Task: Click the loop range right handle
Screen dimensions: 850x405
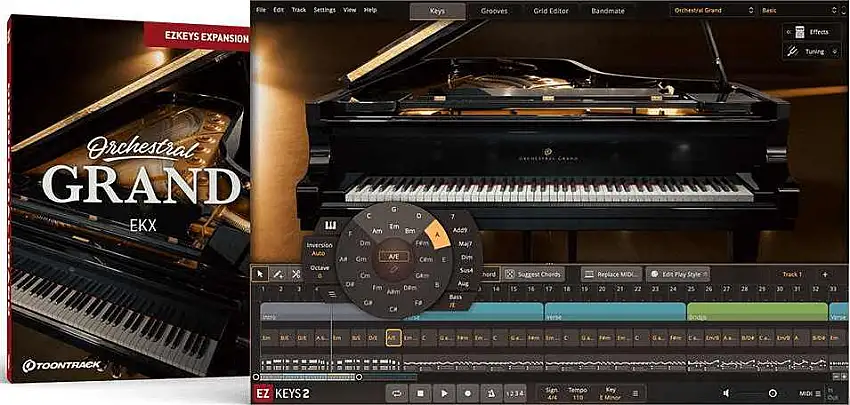Action: point(359,377)
